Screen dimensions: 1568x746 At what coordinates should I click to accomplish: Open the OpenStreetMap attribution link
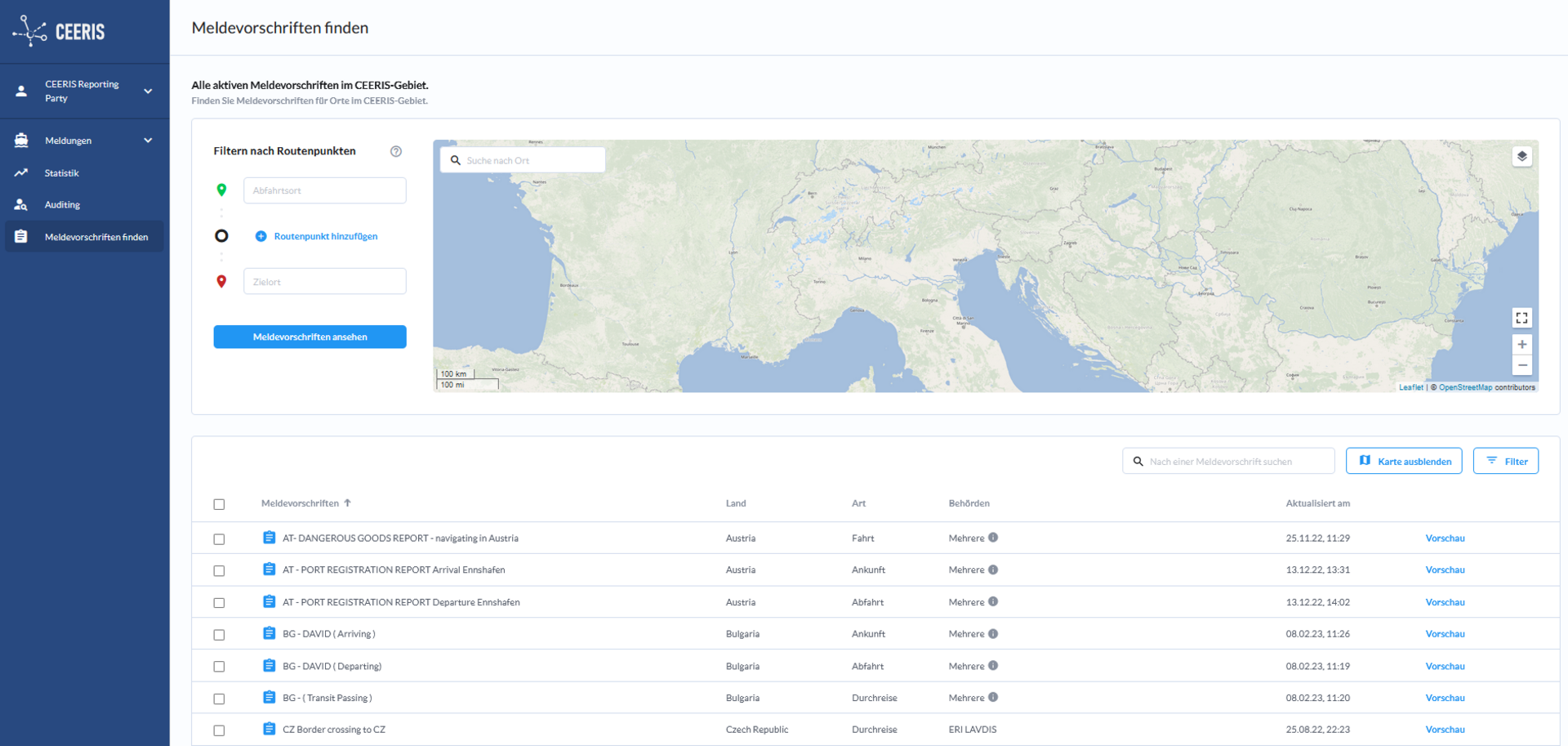click(x=1465, y=387)
